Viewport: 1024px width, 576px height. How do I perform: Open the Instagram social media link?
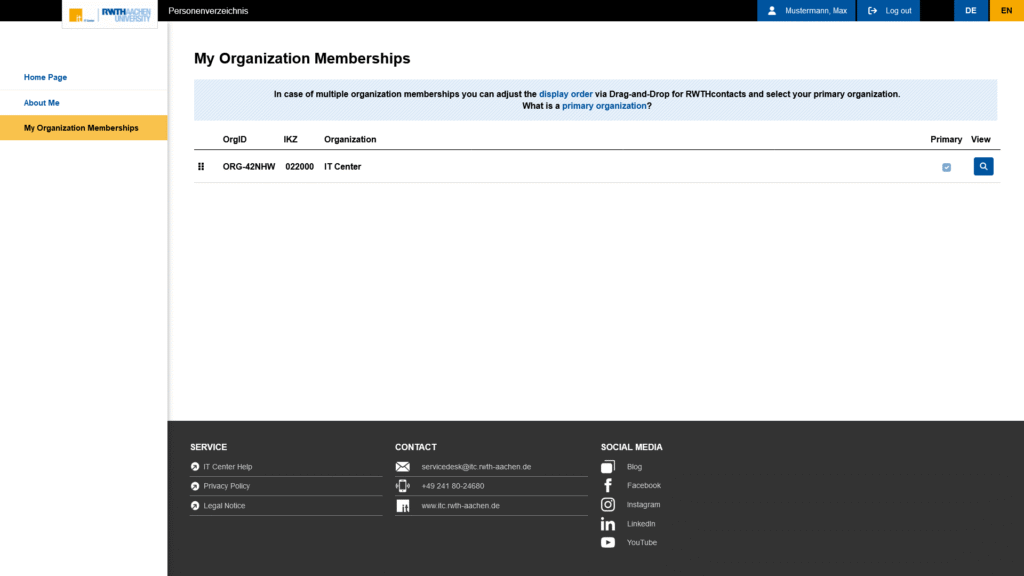[643, 505]
